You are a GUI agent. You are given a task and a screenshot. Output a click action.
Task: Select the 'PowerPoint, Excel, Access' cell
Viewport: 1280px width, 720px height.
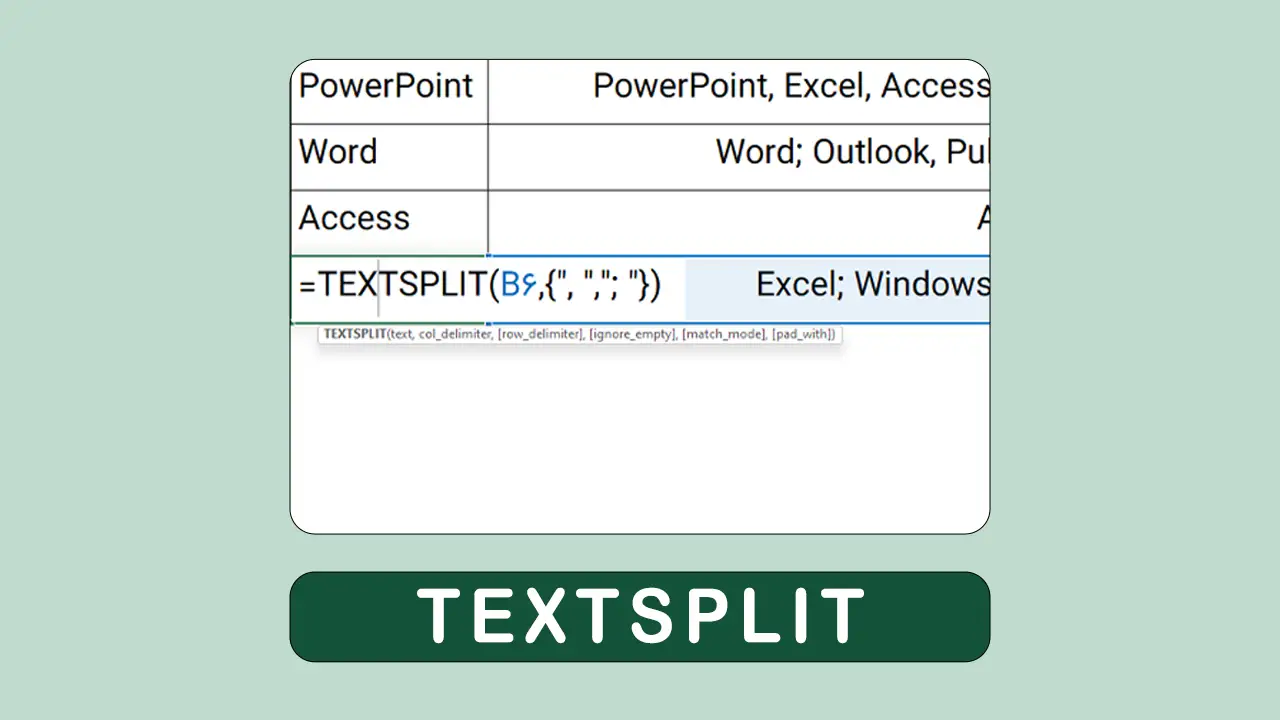739,91
